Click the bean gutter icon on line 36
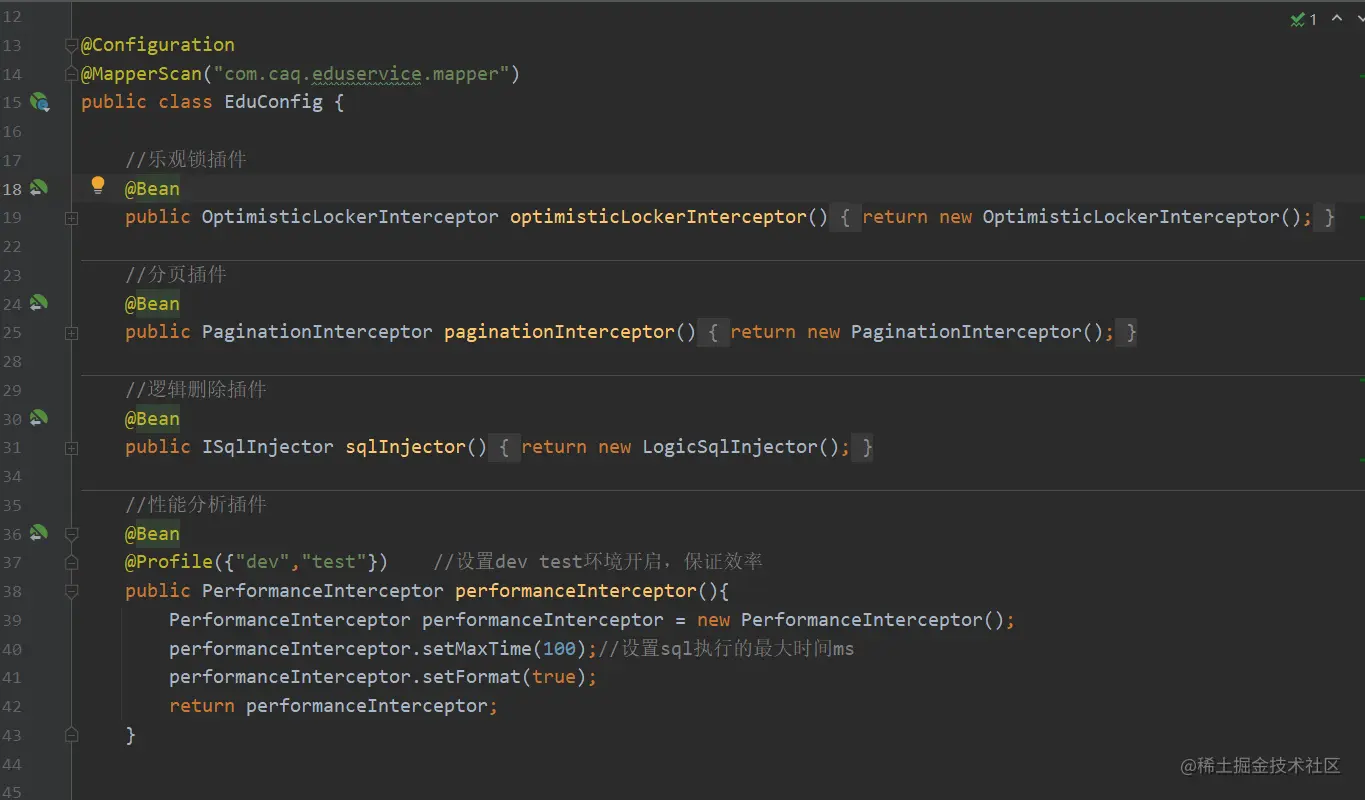Screen dimensions: 1365x800 39,533
